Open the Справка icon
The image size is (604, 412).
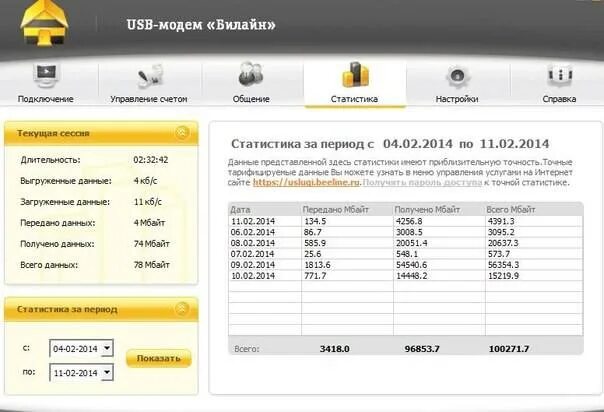tap(560, 75)
